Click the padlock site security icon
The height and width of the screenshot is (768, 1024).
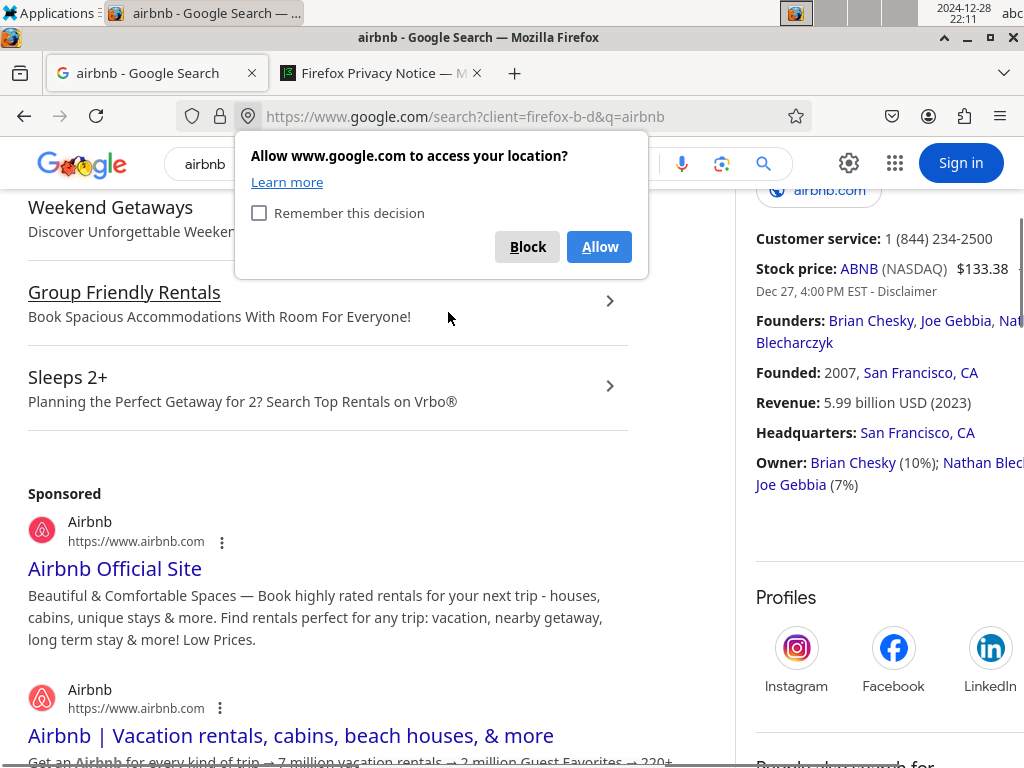click(x=220, y=116)
